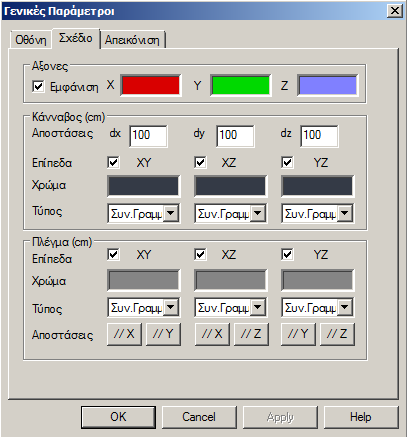Click the // Z button under YZ

(337, 334)
